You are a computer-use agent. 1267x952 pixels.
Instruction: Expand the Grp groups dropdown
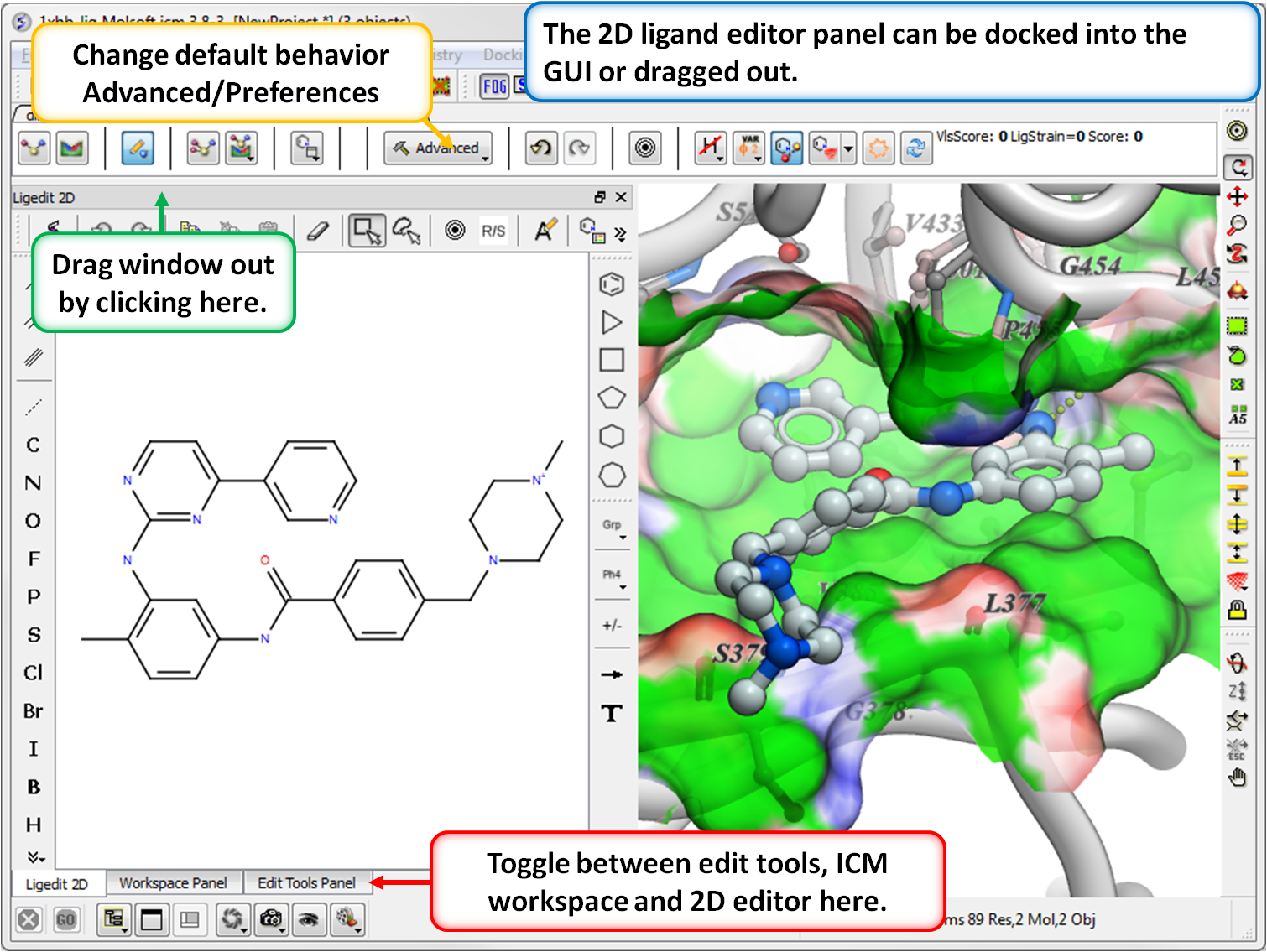(x=613, y=528)
